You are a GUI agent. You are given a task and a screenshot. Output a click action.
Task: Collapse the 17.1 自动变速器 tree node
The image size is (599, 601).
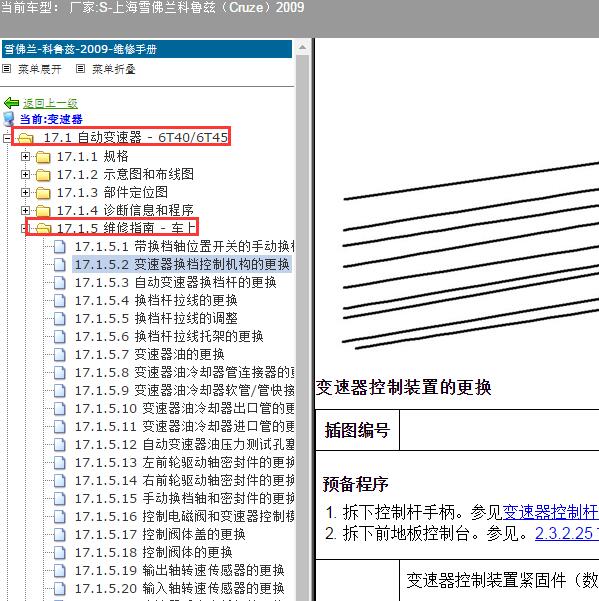[x=7, y=138]
